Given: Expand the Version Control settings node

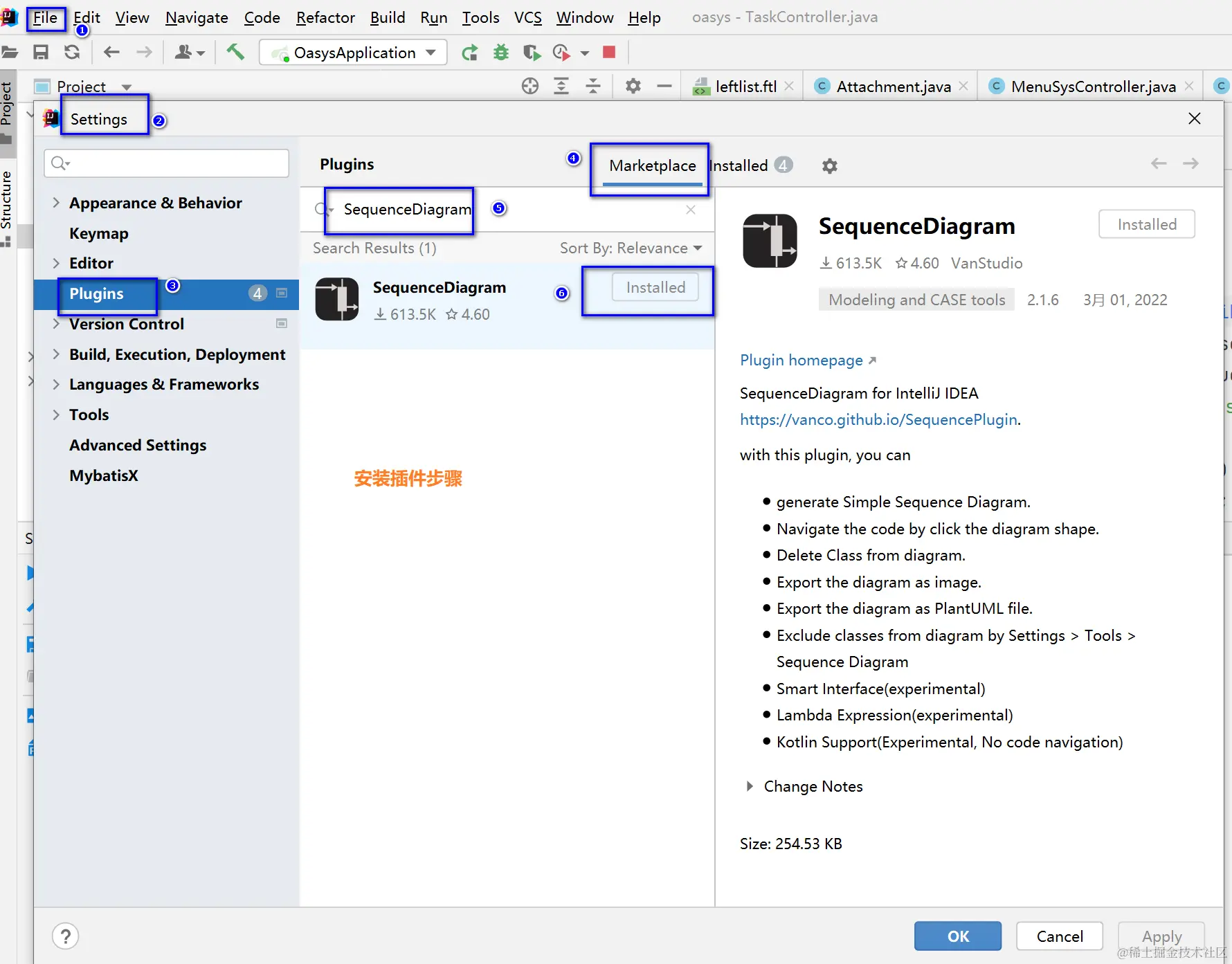Looking at the screenshot, I should [x=56, y=324].
